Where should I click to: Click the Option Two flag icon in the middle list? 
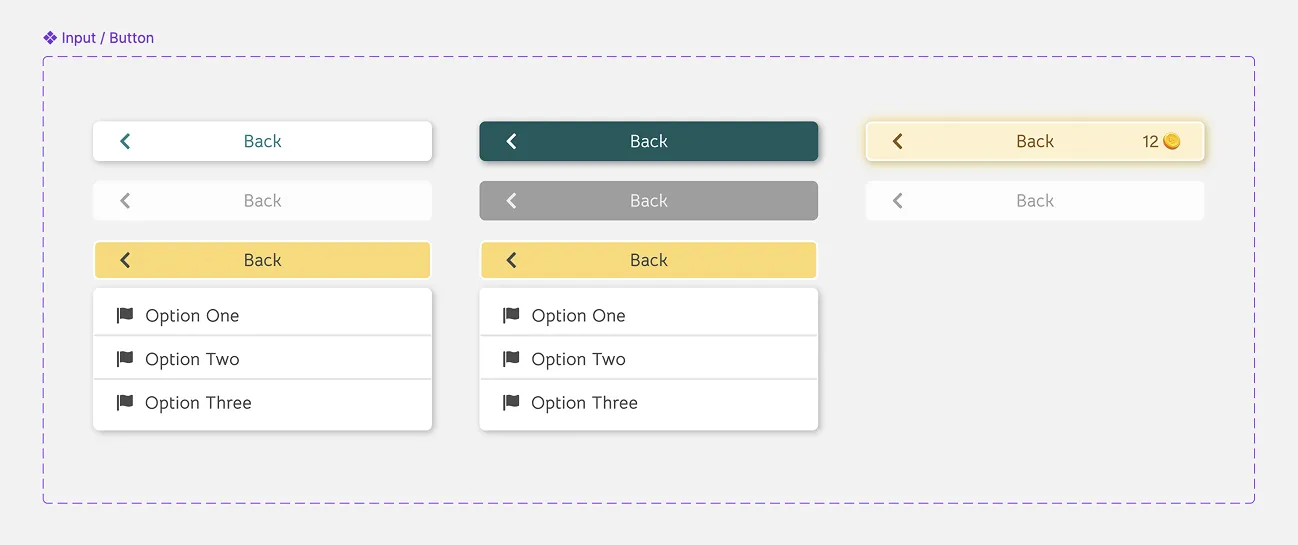511,359
